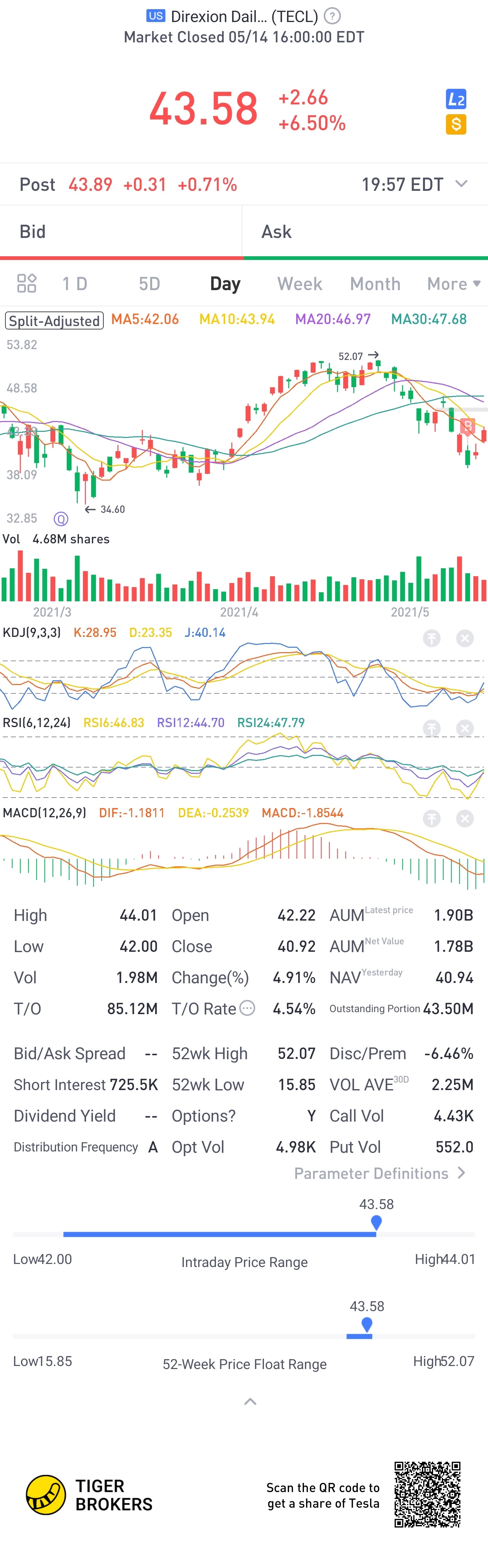Viewport: 488px width, 1568px height.
Task: Move the MACD indicator to top
Action: (431, 818)
